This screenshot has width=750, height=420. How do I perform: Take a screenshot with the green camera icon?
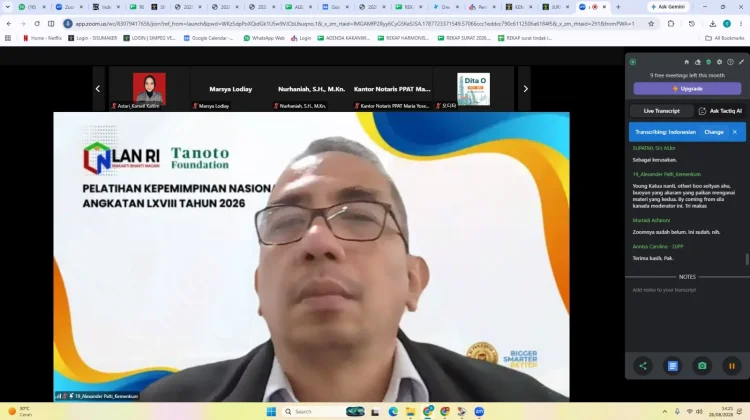click(702, 366)
